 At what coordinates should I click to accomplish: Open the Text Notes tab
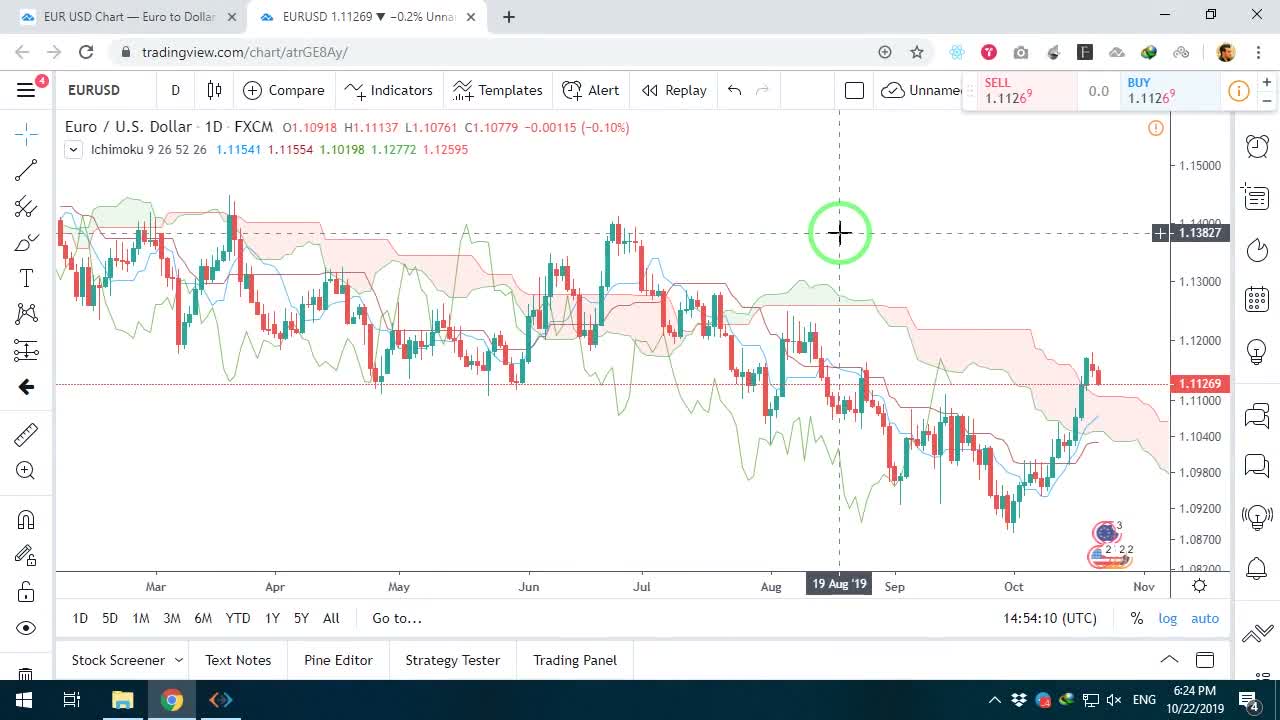pyautogui.click(x=238, y=660)
